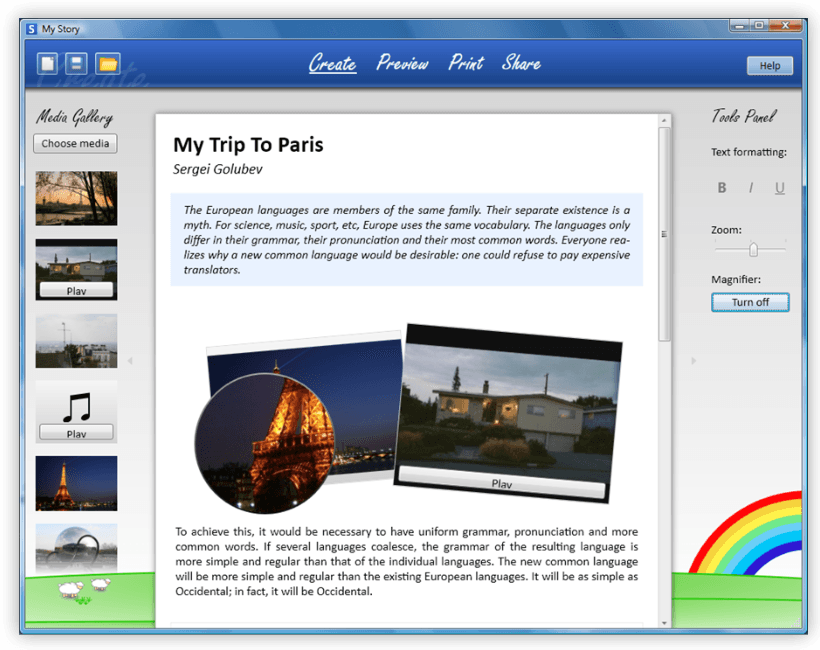820x650 pixels.
Task: Open an existing story file
Action: click(x=108, y=63)
